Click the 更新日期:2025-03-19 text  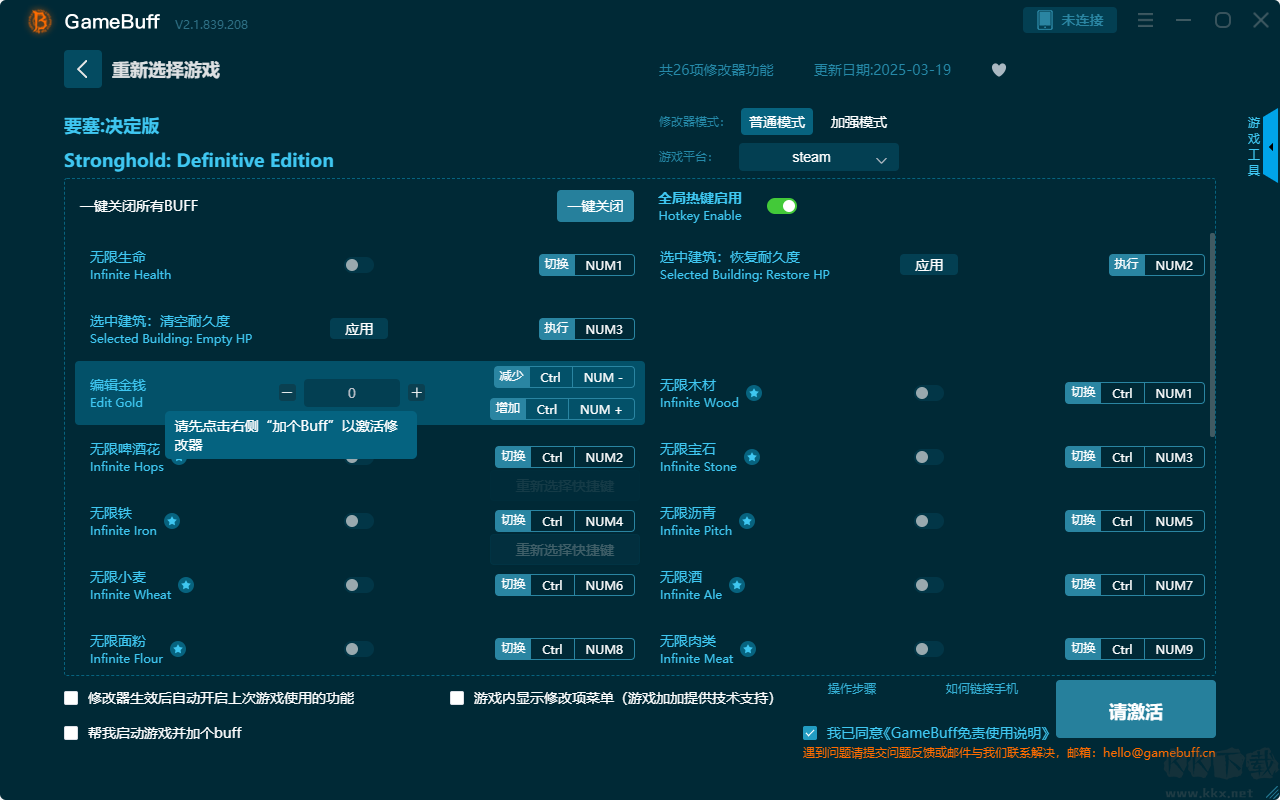[x=883, y=70]
